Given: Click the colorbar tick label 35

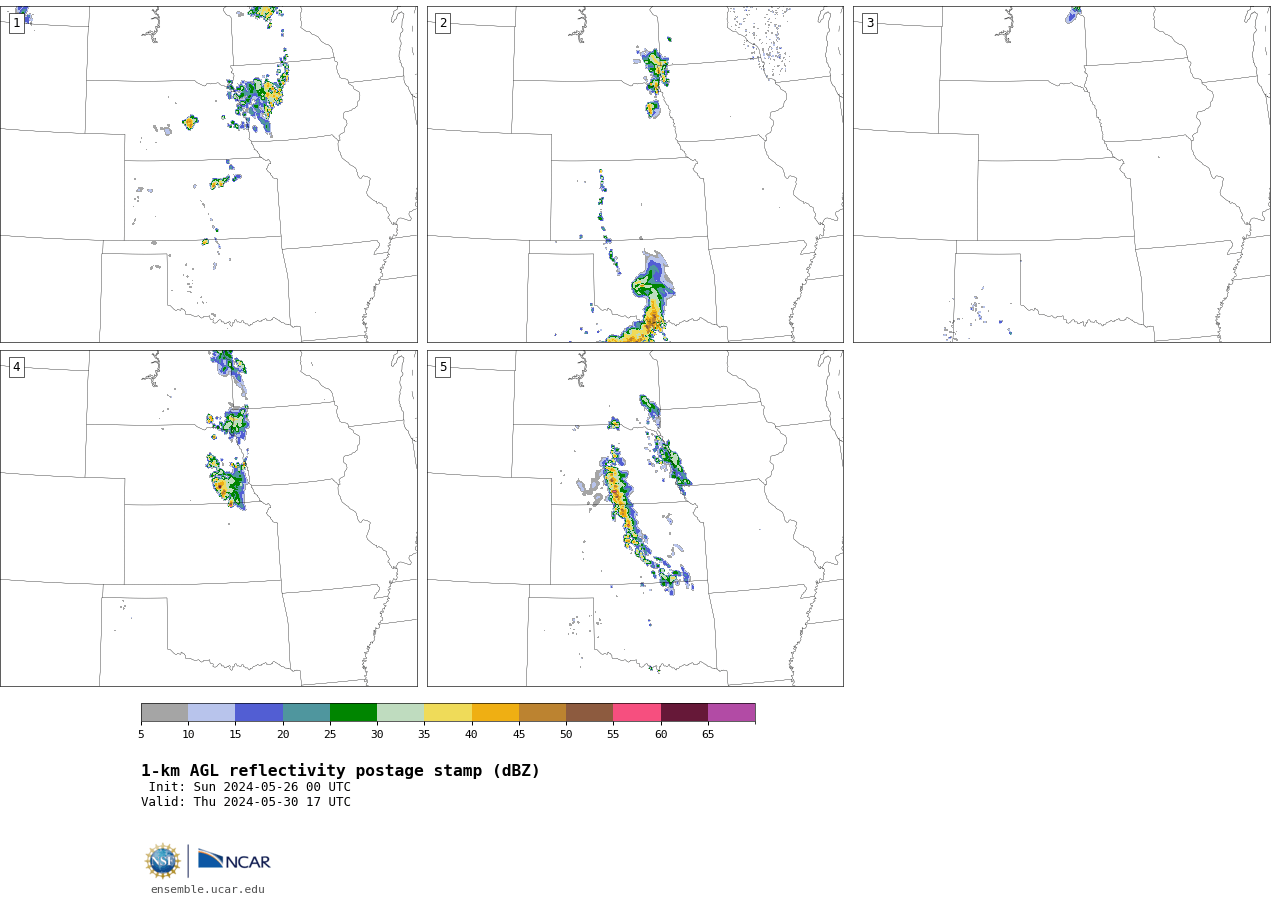Looking at the screenshot, I should pos(424,735).
